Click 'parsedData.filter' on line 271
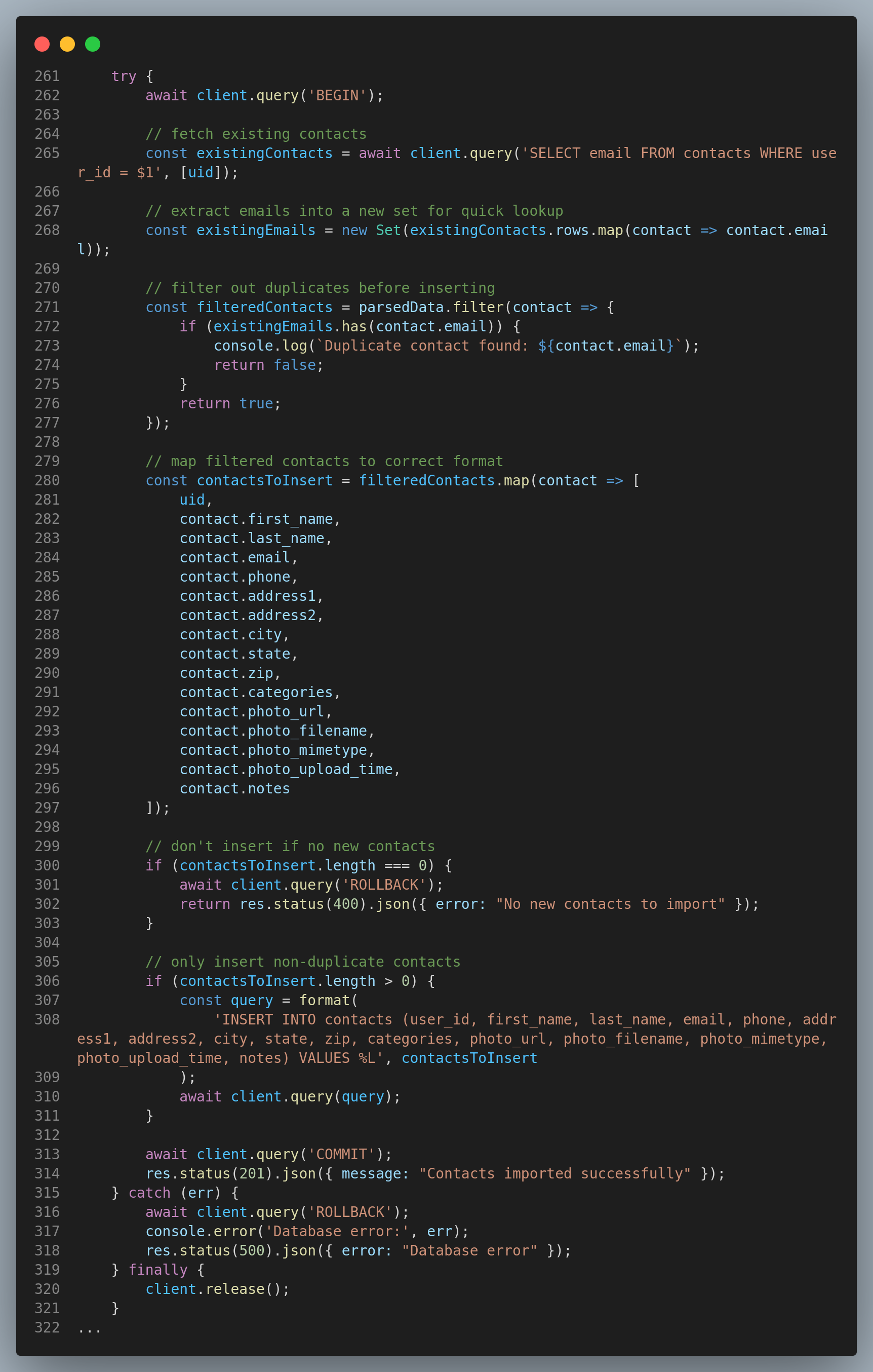 [431, 307]
